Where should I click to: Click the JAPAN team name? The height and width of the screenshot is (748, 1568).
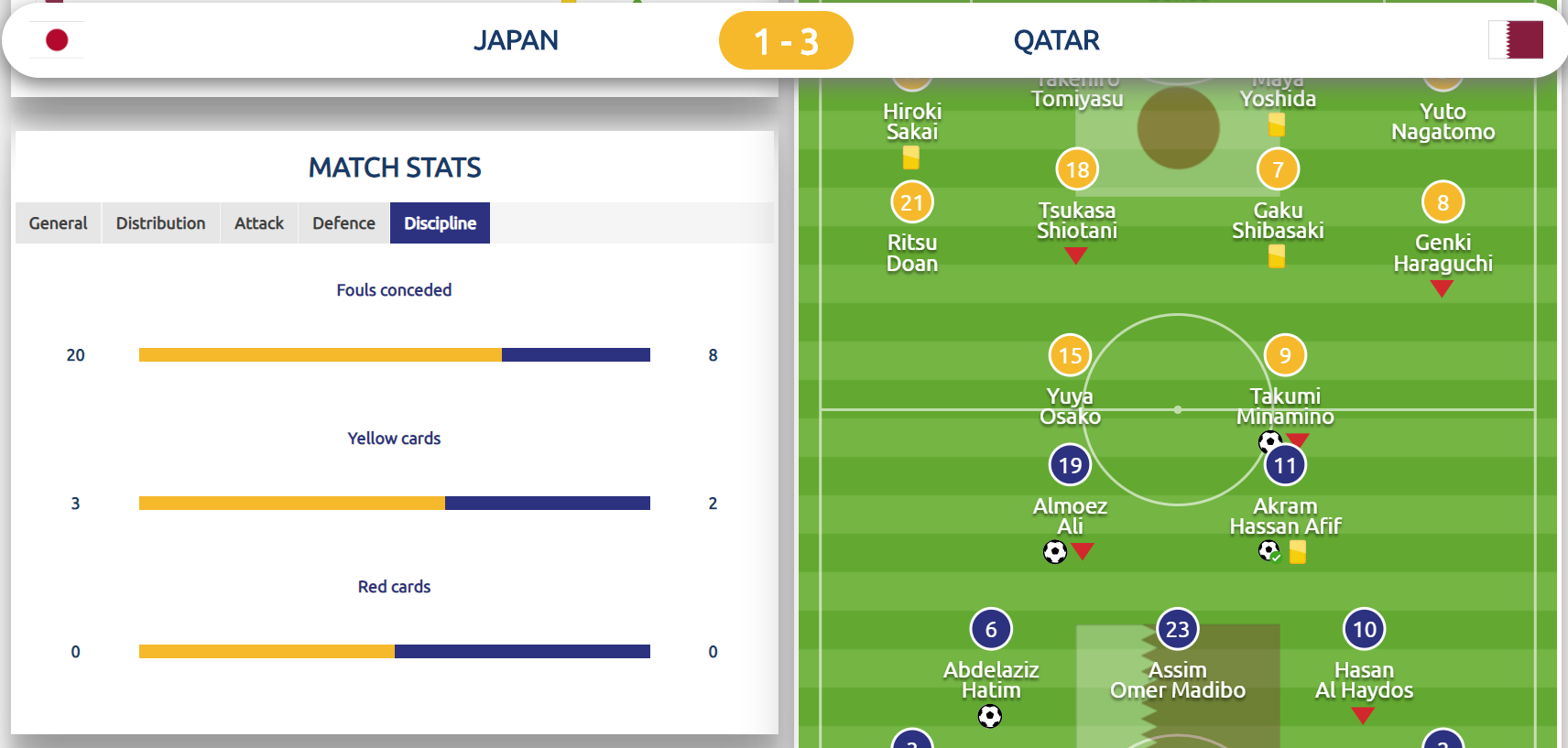coord(516,40)
